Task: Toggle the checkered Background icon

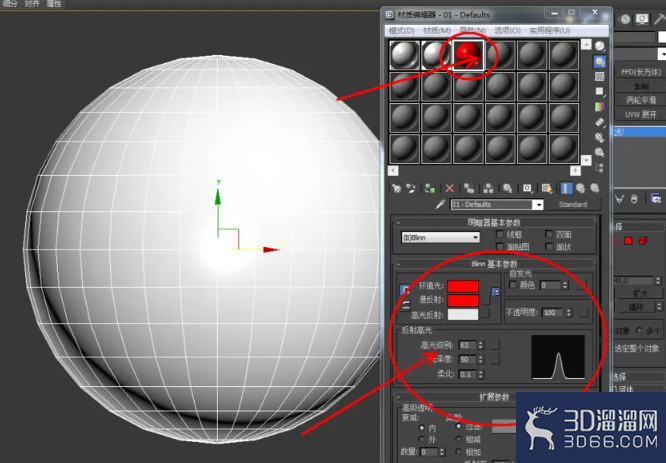Action: tap(599, 76)
